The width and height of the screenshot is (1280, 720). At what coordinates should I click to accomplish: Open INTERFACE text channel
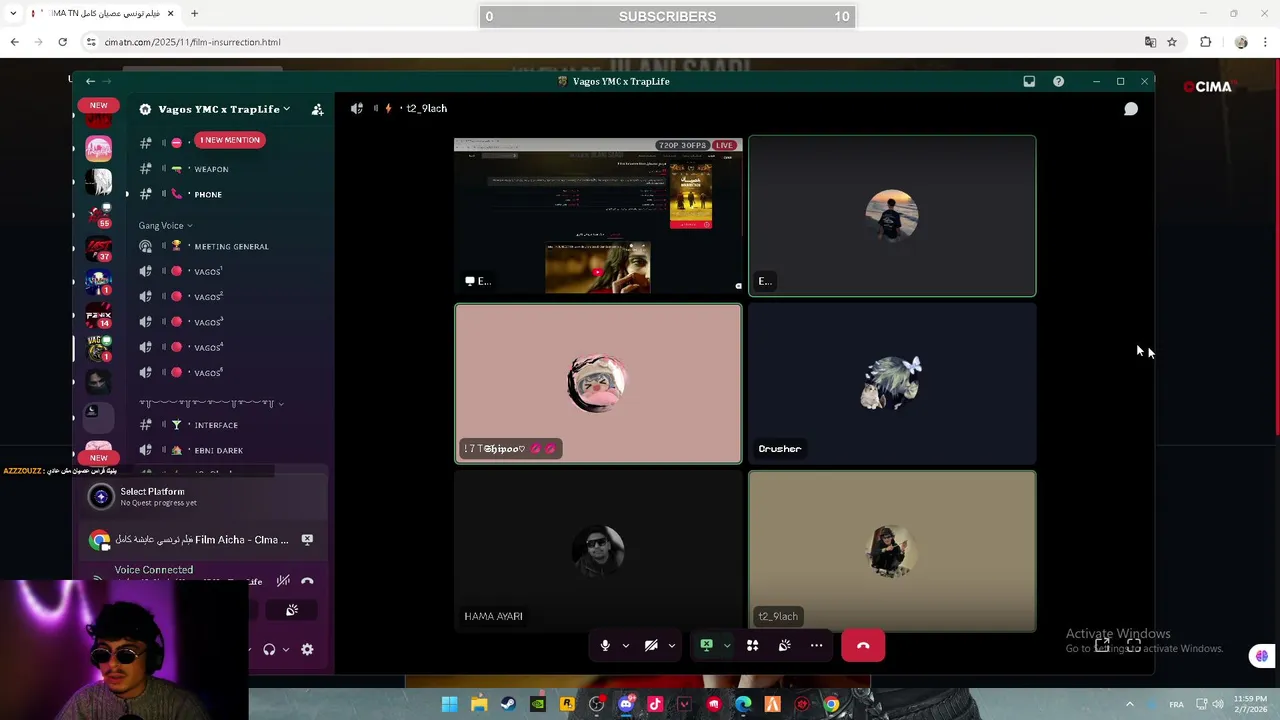[231, 425]
